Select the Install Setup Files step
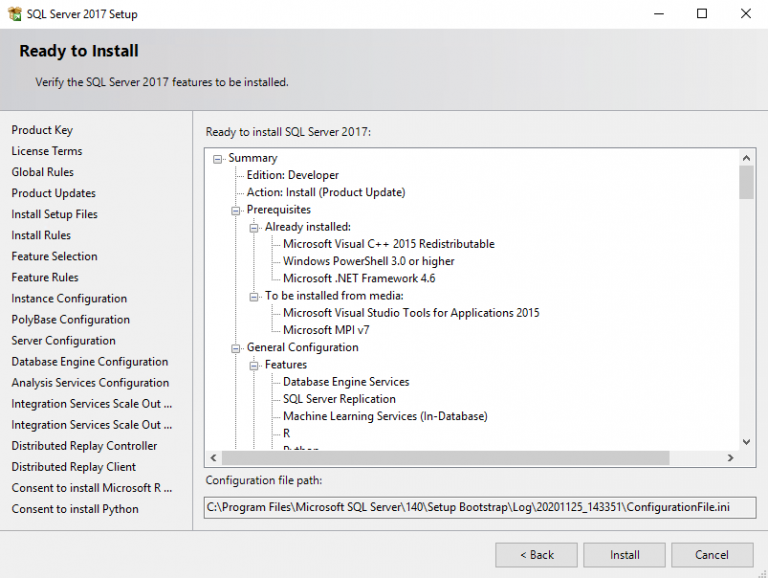The width and height of the screenshot is (768, 578). click(x=54, y=215)
